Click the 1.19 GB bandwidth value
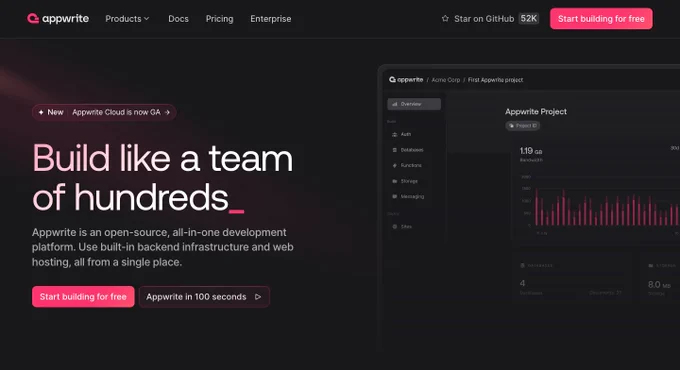Viewport: 680px width, 370px height. (x=531, y=151)
